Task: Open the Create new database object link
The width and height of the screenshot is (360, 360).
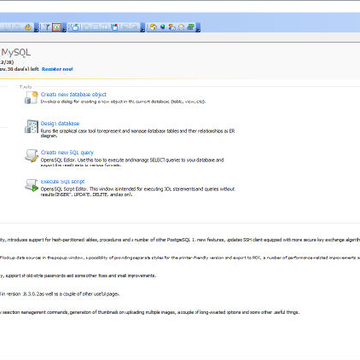Action: [74, 94]
